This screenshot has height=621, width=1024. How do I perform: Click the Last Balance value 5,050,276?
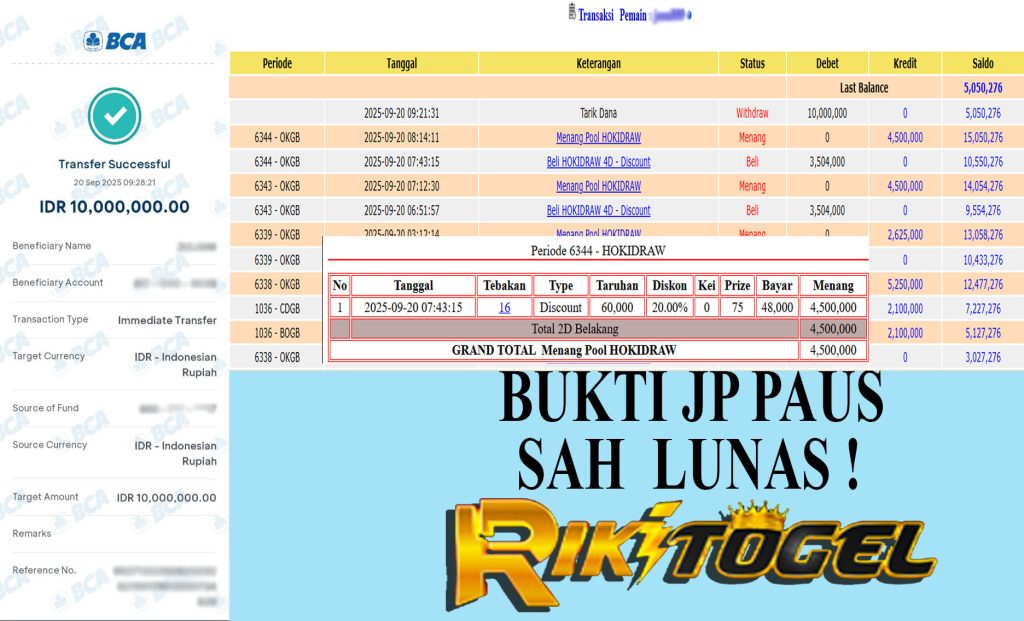click(982, 88)
